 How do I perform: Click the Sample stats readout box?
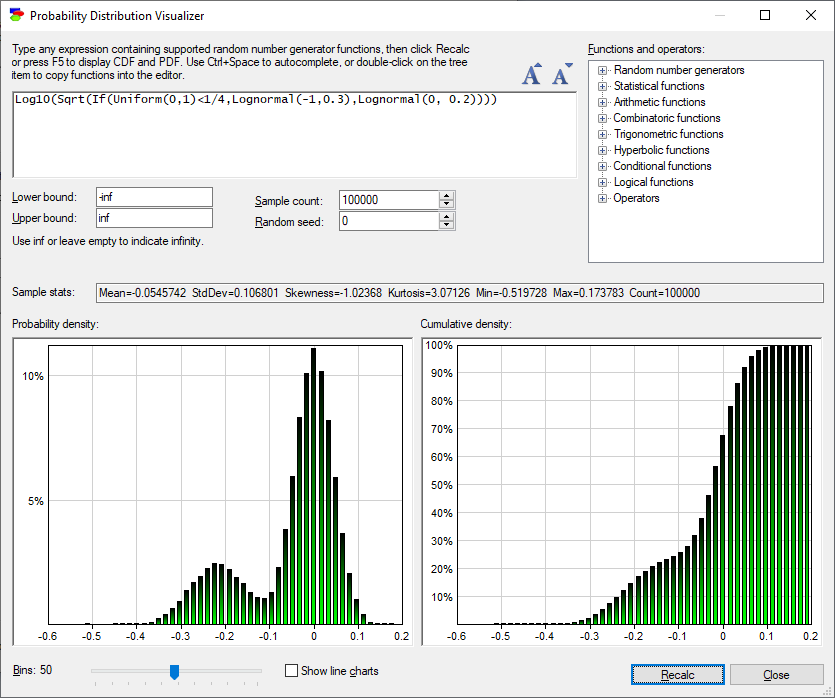click(x=460, y=293)
